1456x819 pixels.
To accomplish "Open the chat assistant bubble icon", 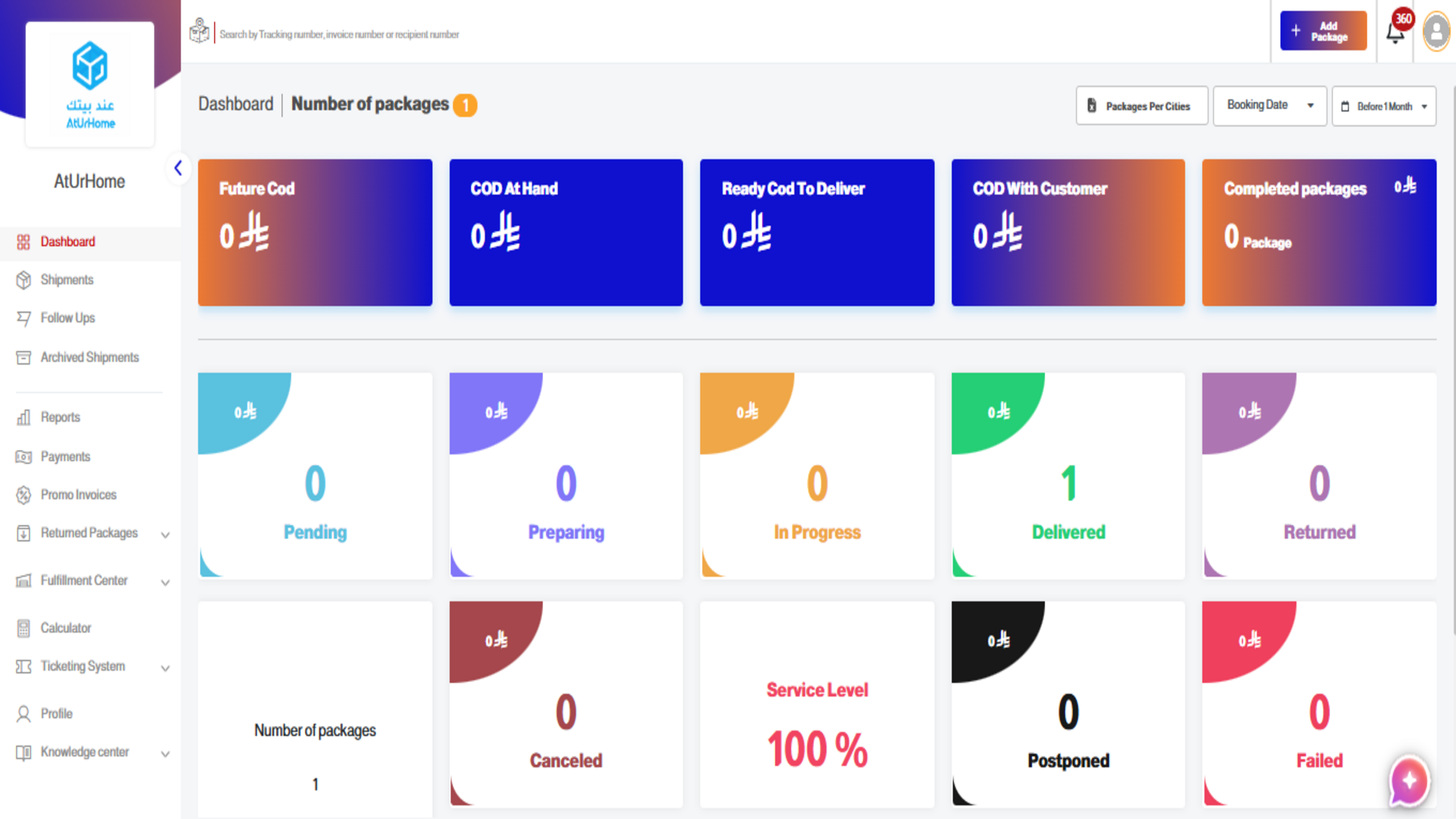I will (x=1409, y=780).
